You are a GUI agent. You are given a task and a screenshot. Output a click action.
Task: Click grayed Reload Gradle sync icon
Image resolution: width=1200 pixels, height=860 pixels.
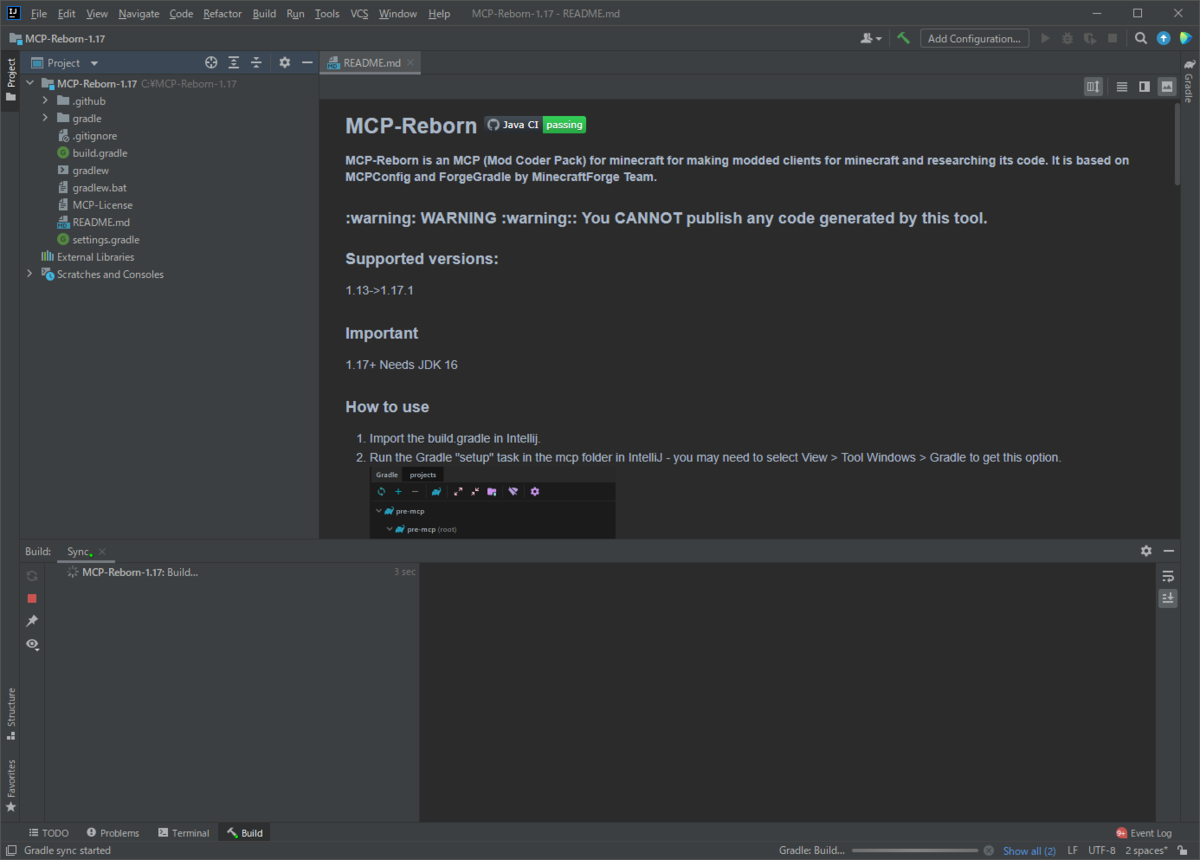[32, 576]
